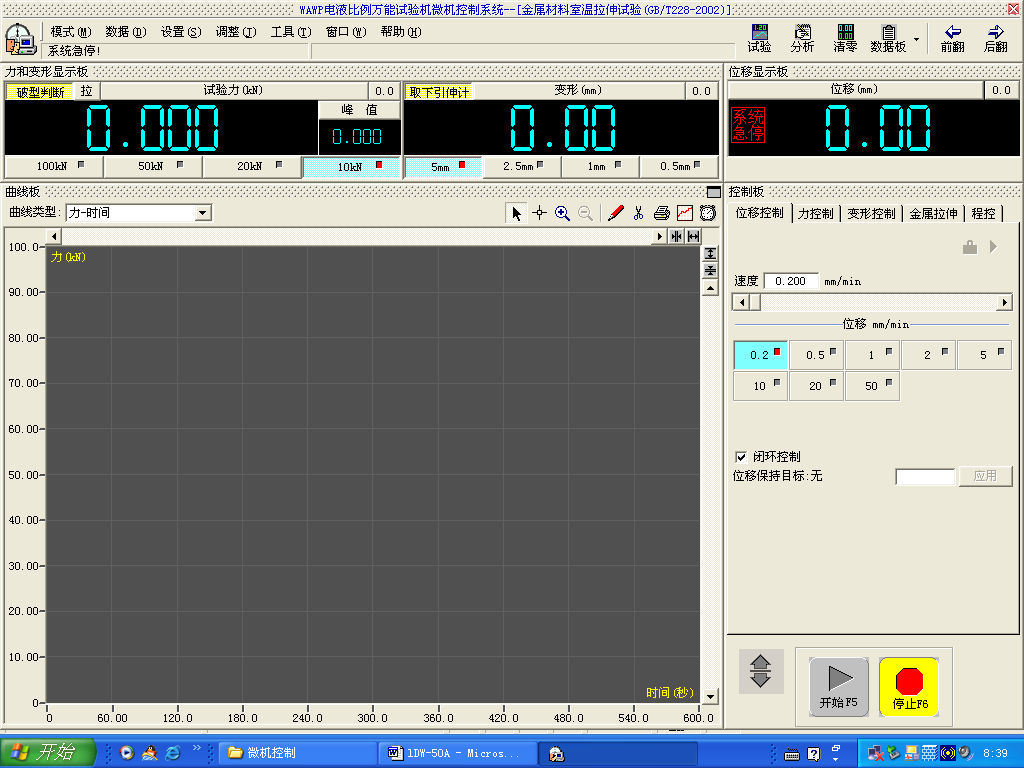The height and width of the screenshot is (768, 1024).
Task: Activate the crosshair coordinate tool
Action: 540,213
